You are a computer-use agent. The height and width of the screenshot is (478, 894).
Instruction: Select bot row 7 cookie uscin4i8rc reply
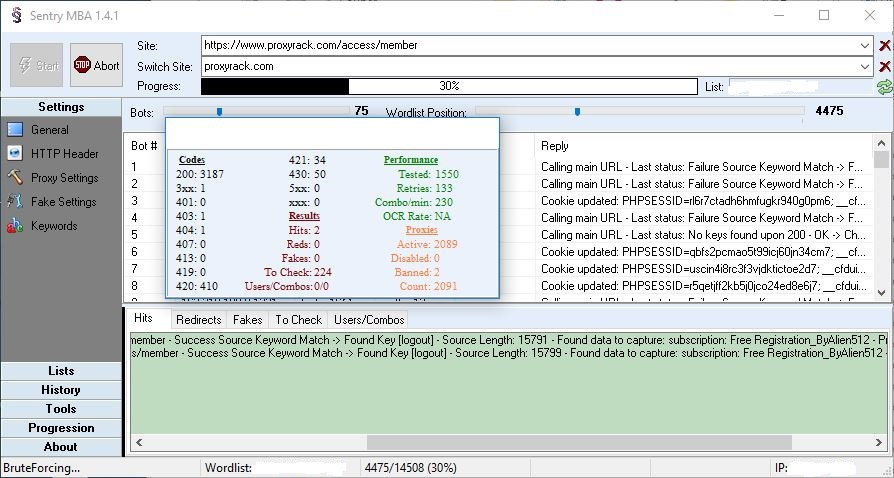[703, 269]
